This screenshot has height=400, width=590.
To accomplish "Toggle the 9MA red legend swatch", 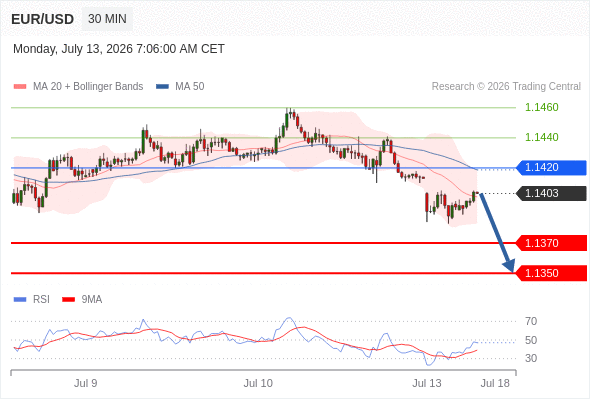I will pyautogui.click(x=68, y=300).
